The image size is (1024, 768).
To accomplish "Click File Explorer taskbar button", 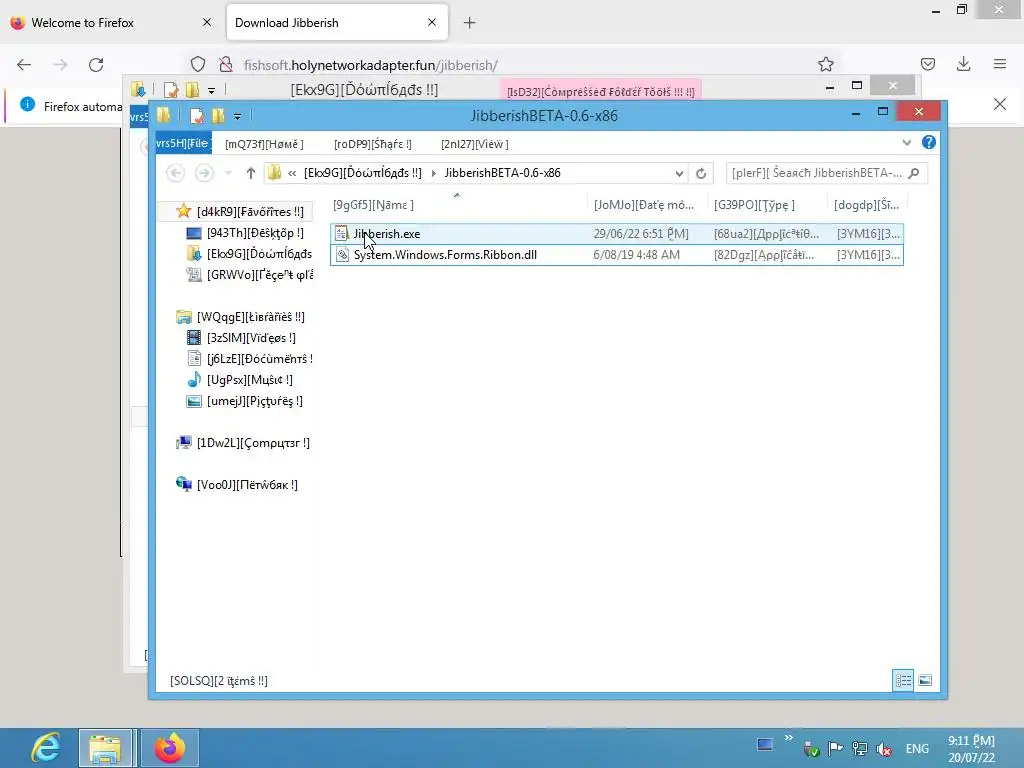I will (x=105, y=748).
